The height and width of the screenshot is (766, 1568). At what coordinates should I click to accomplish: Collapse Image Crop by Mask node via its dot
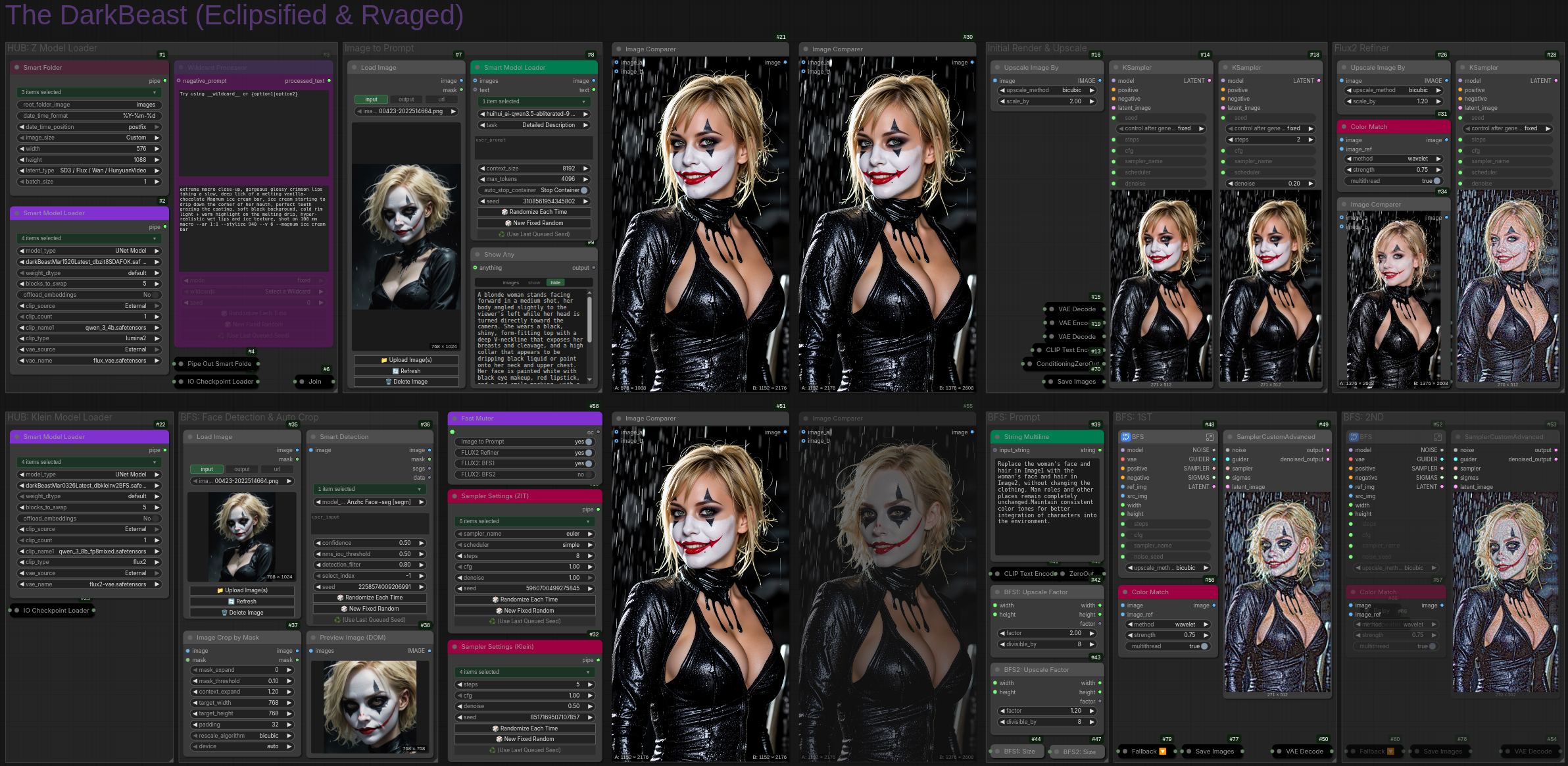(189, 638)
